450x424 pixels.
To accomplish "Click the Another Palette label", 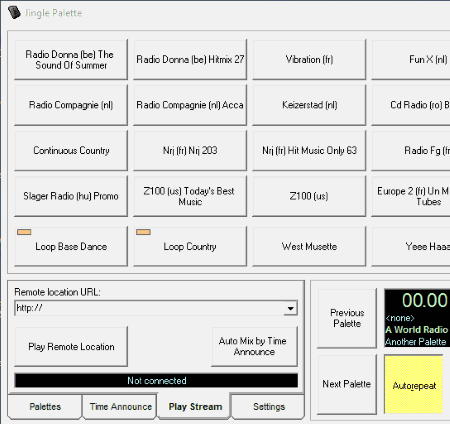I will [415, 342].
